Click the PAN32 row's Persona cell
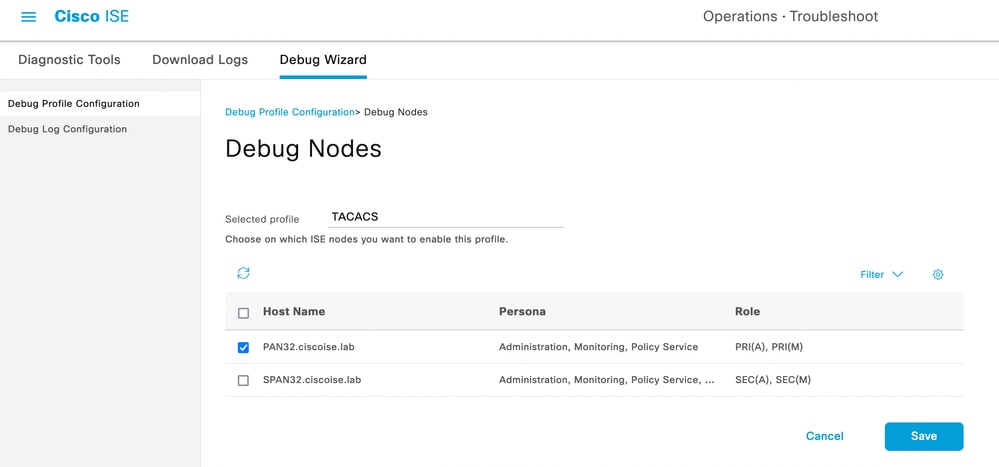The height and width of the screenshot is (467, 999). [x=598, y=347]
